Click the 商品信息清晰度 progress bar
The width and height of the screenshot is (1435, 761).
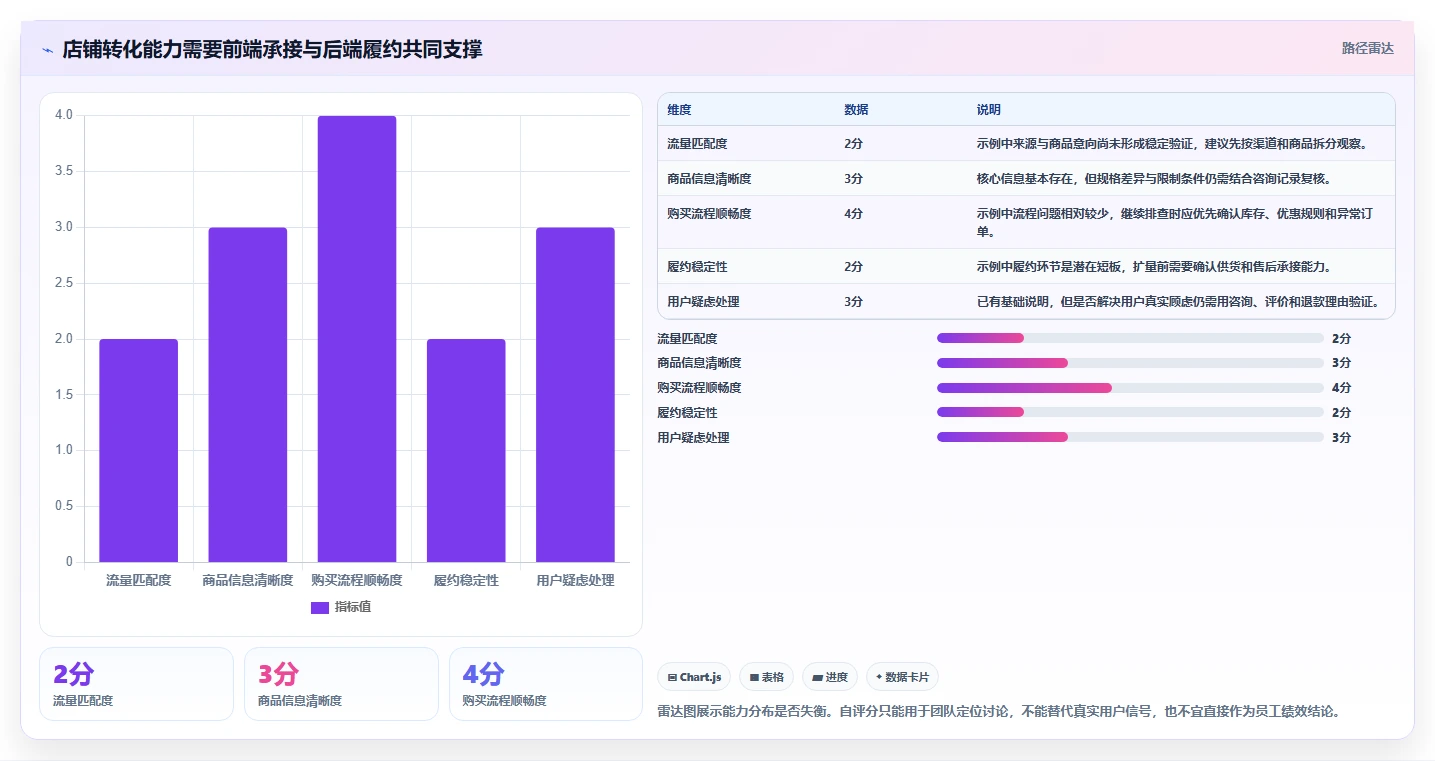pos(1130,363)
